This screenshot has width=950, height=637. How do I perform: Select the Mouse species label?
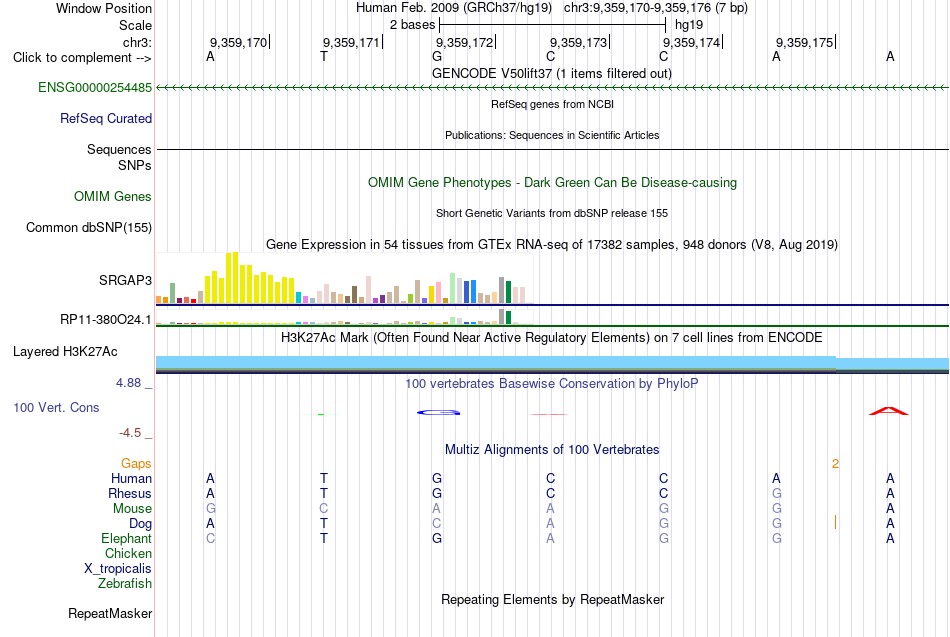click(132, 509)
